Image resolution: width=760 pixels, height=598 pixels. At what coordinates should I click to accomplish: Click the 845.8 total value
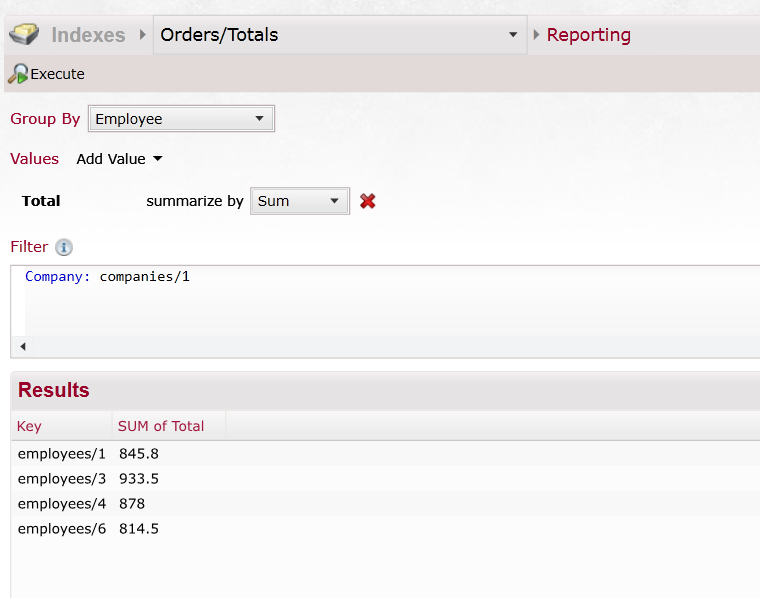[139, 454]
